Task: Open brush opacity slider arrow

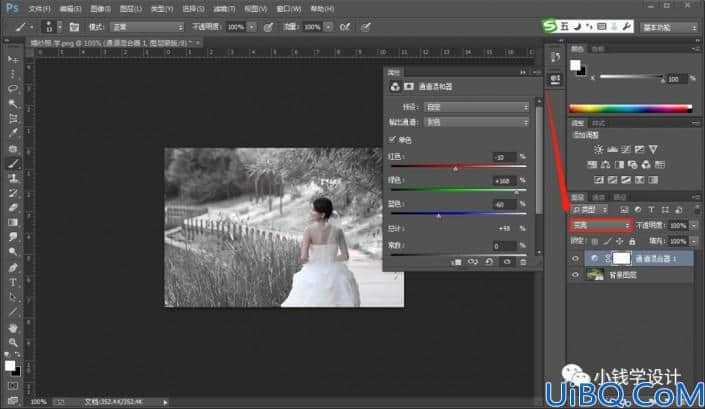Action: tap(252, 27)
